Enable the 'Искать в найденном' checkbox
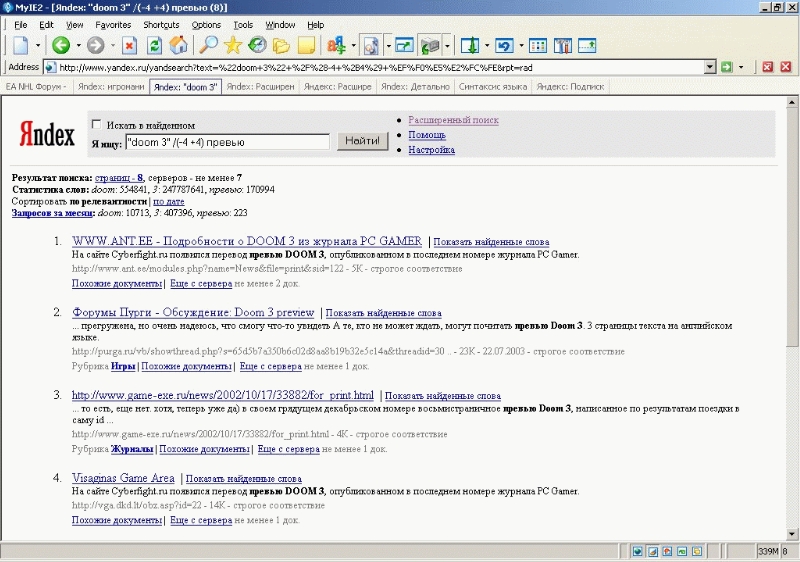800x562 pixels. 96,124
